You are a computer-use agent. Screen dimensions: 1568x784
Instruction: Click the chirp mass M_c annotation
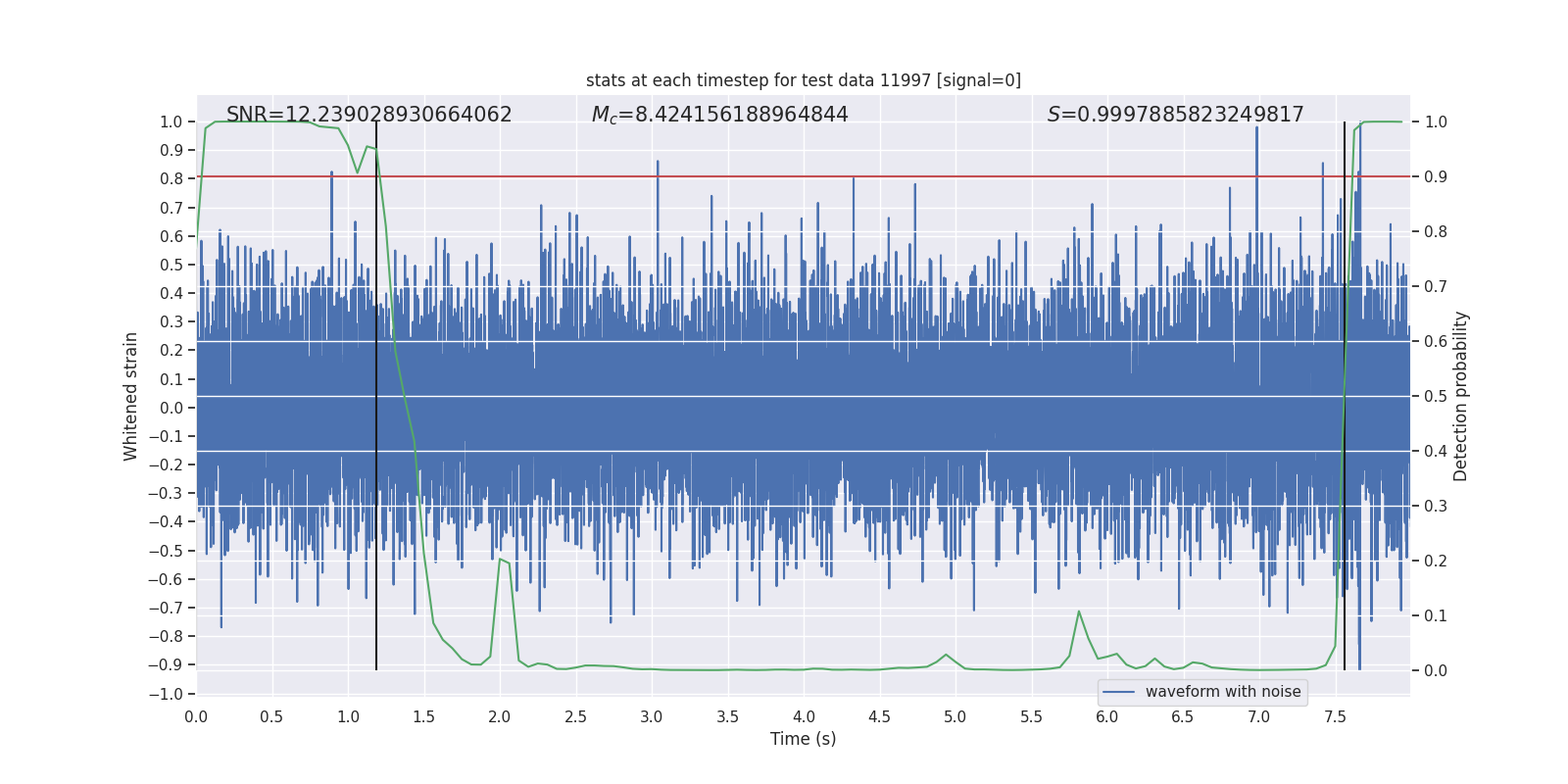[719, 115]
